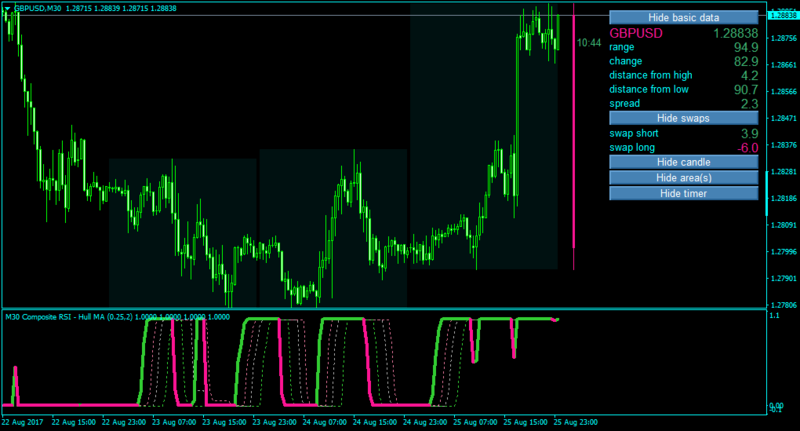Image resolution: width=800 pixels, height=431 pixels.
Task: Click the 1.28281 price scale label
Action: pyautogui.click(x=784, y=172)
